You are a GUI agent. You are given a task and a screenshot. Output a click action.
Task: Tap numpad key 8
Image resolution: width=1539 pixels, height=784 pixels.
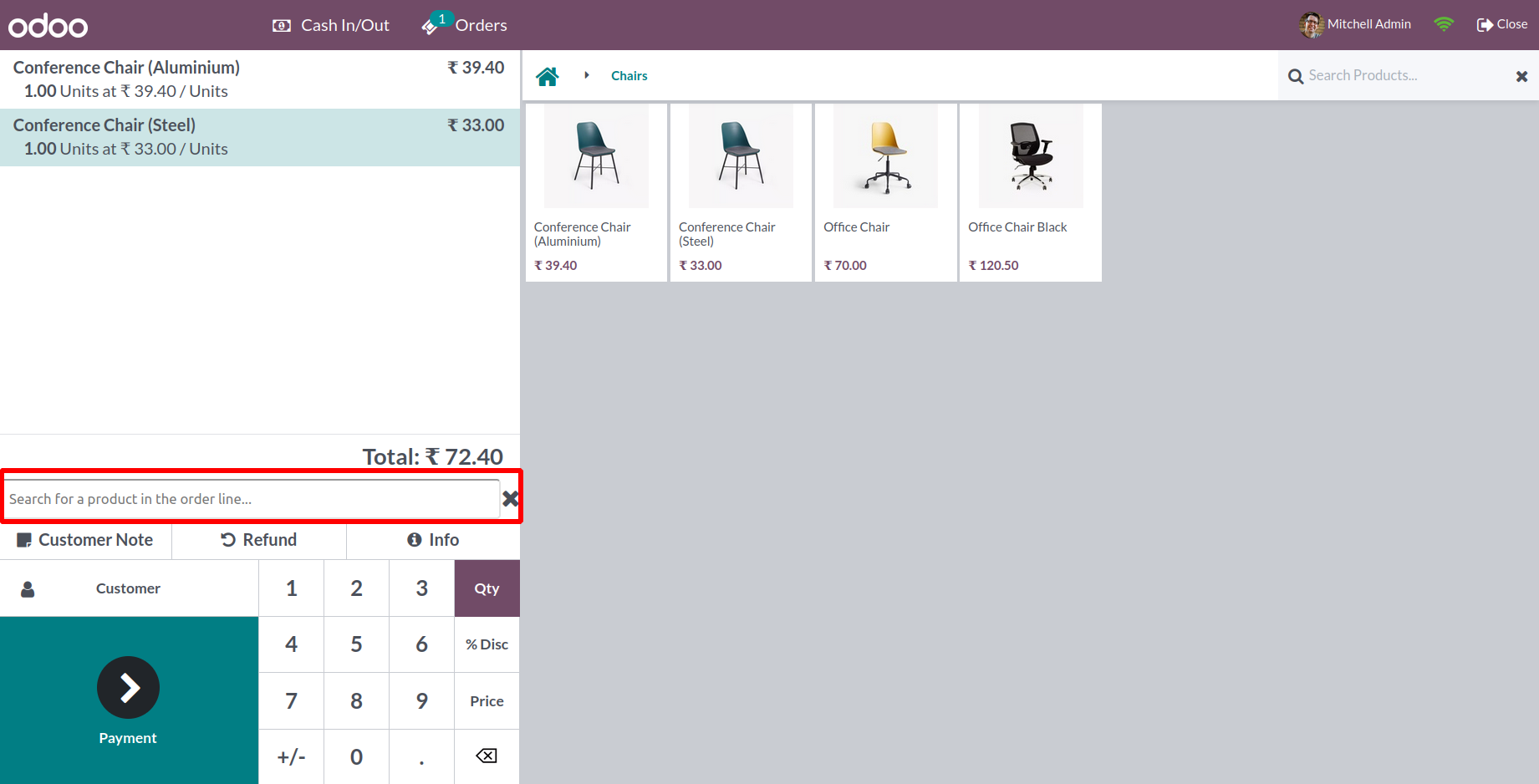point(356,701)
